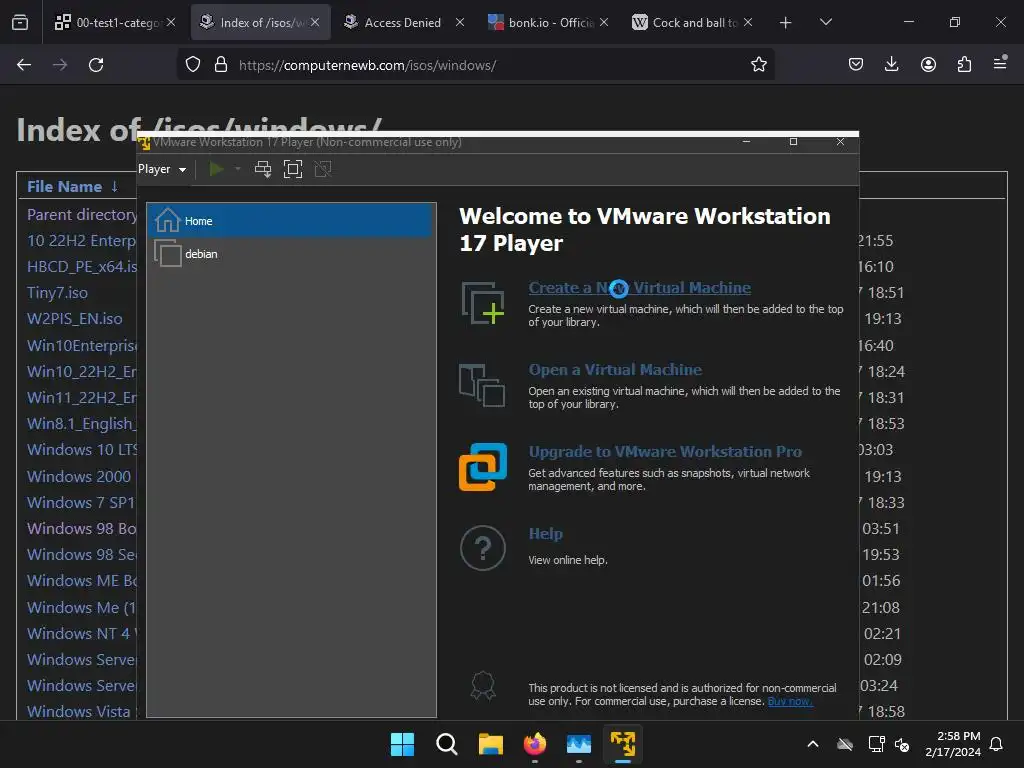The height and width of the screenshot is (768, 1024).
Task: Click Windows Vista entry in file listing
Action: coord(78,711)
